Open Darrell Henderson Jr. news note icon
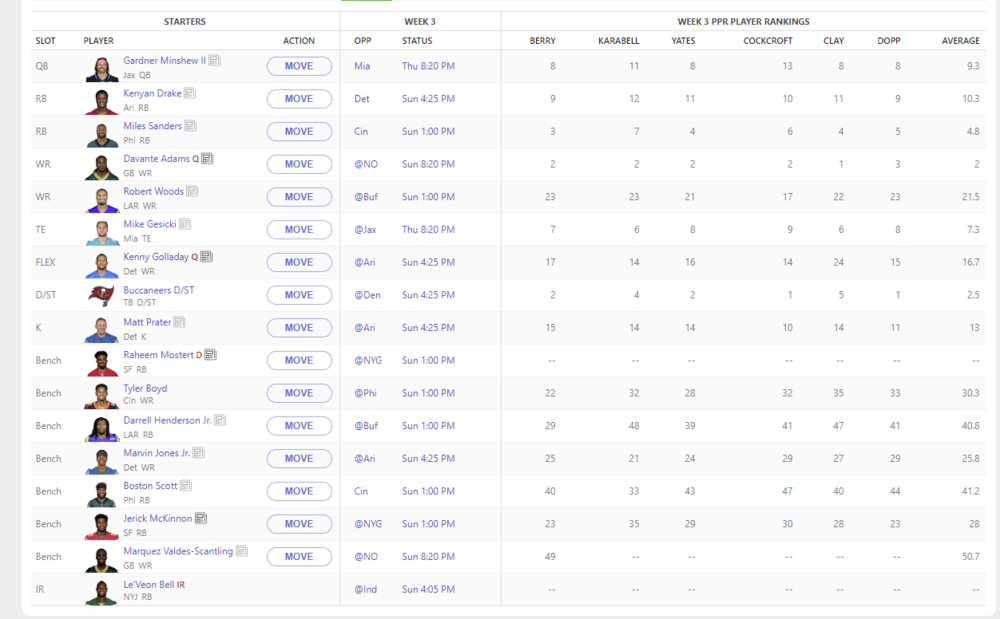 pos(220,420)
